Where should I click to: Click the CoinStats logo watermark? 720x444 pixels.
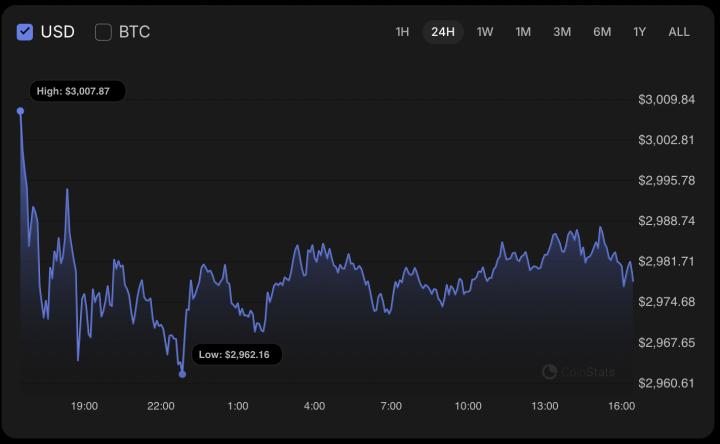pyautogui.click(x=579, y=372)
